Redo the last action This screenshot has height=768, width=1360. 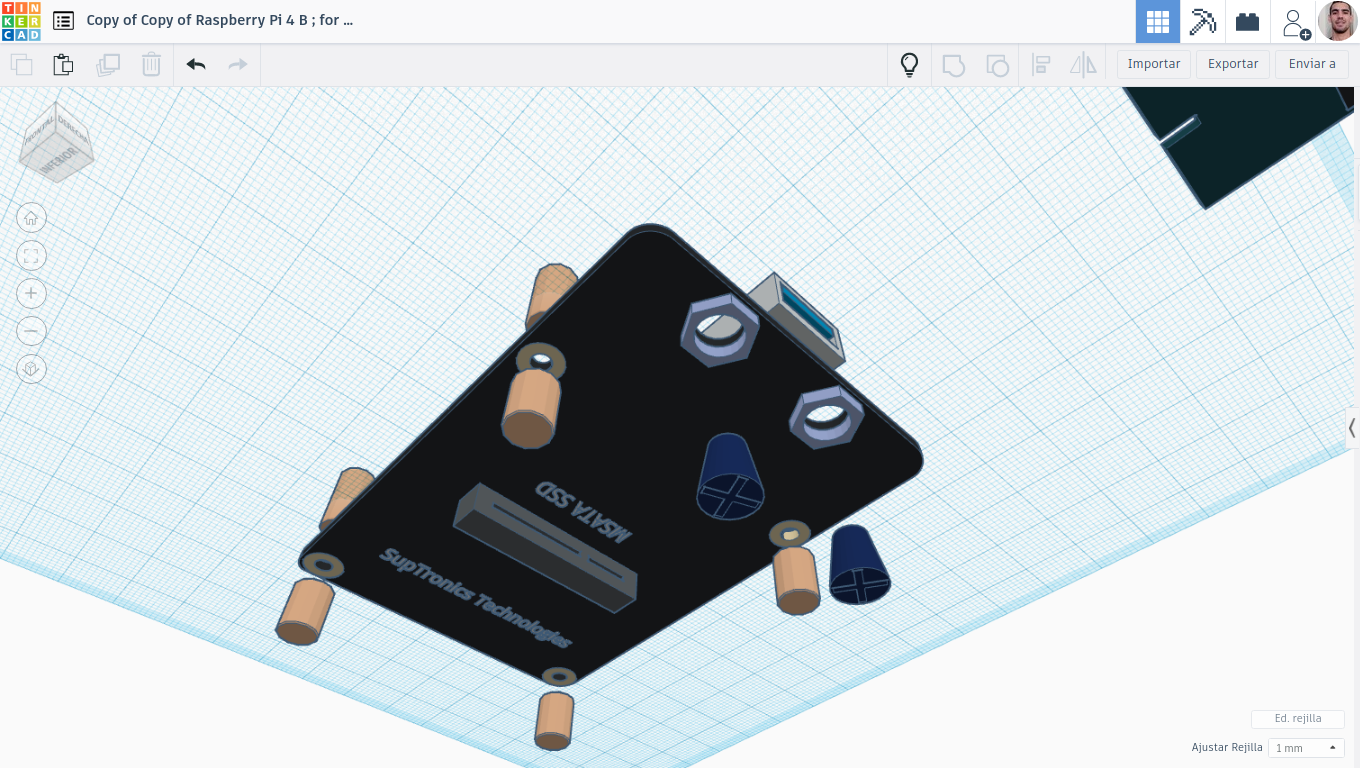coord(237,65)
